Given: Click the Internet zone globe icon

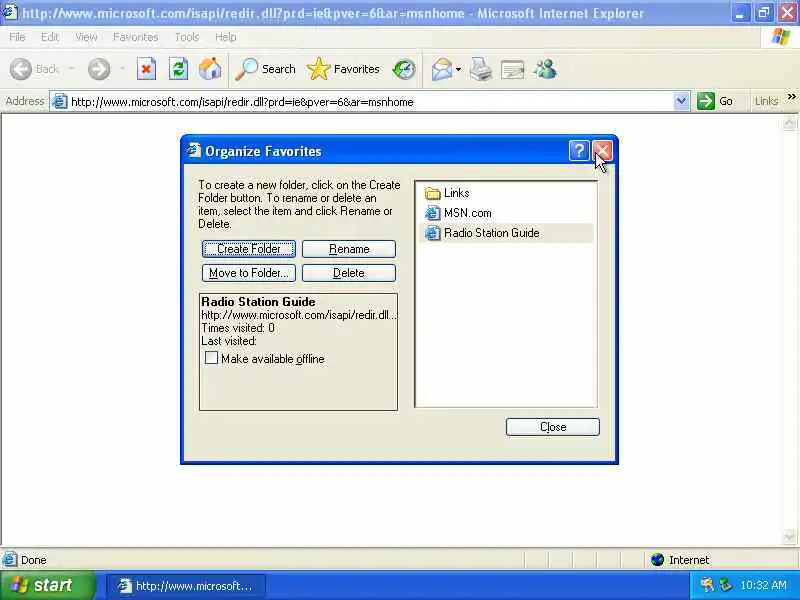Looking at the screenshot, I should click(x=657, y=560).
